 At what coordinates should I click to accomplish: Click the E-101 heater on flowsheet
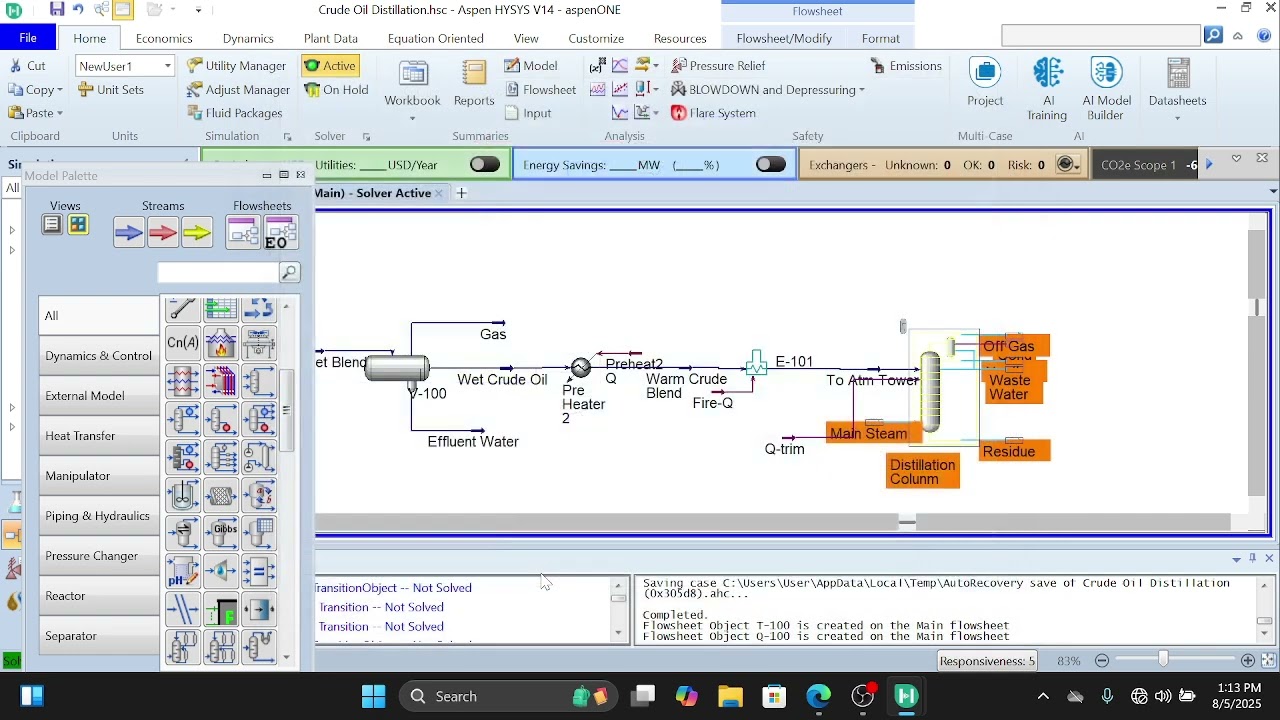pos(757,363)
